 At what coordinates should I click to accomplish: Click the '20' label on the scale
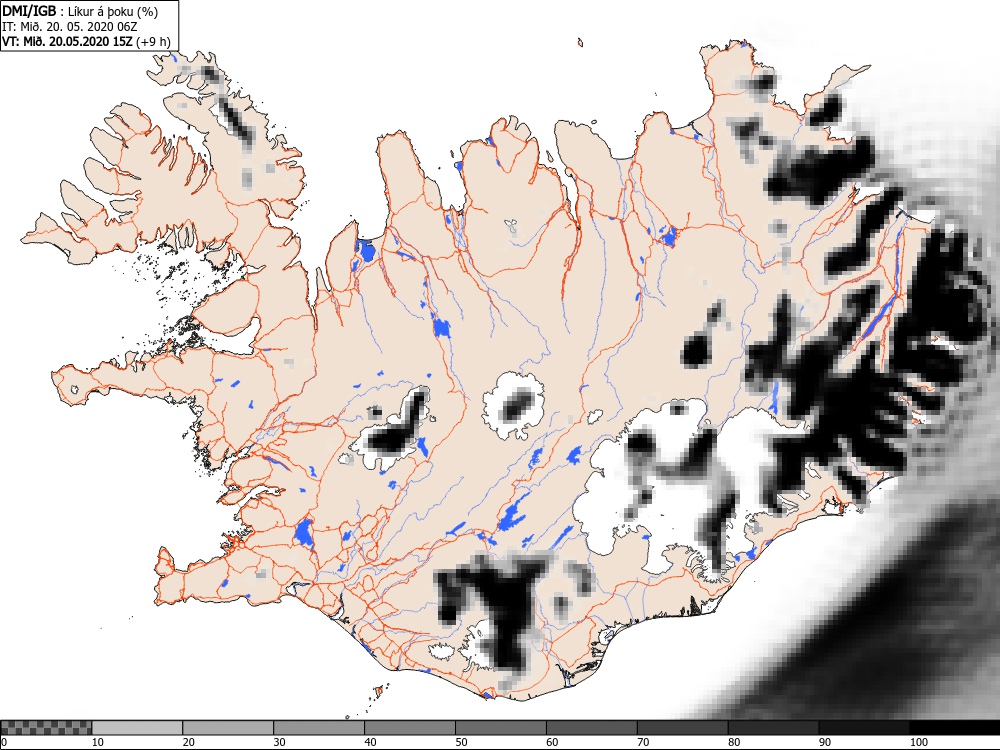coord(189,742)
